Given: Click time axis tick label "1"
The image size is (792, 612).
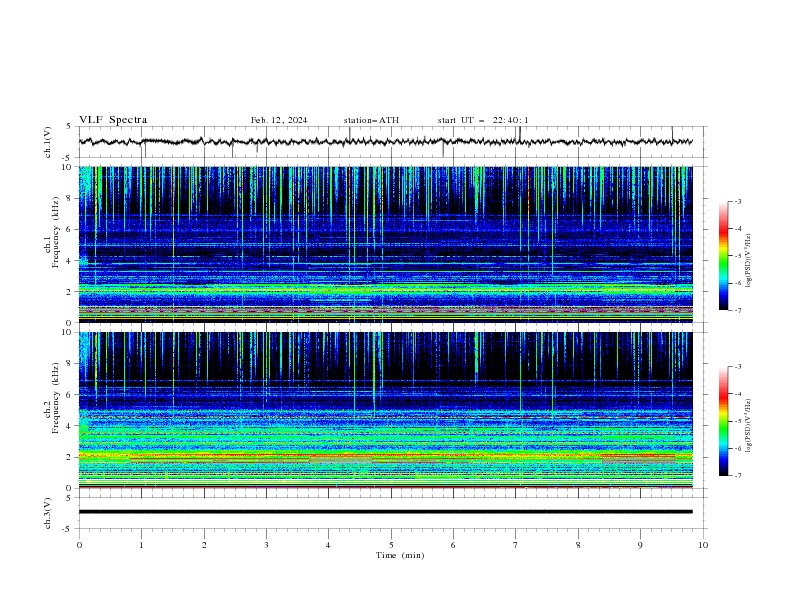Looking at the screenshot, I should coord(141,545).
